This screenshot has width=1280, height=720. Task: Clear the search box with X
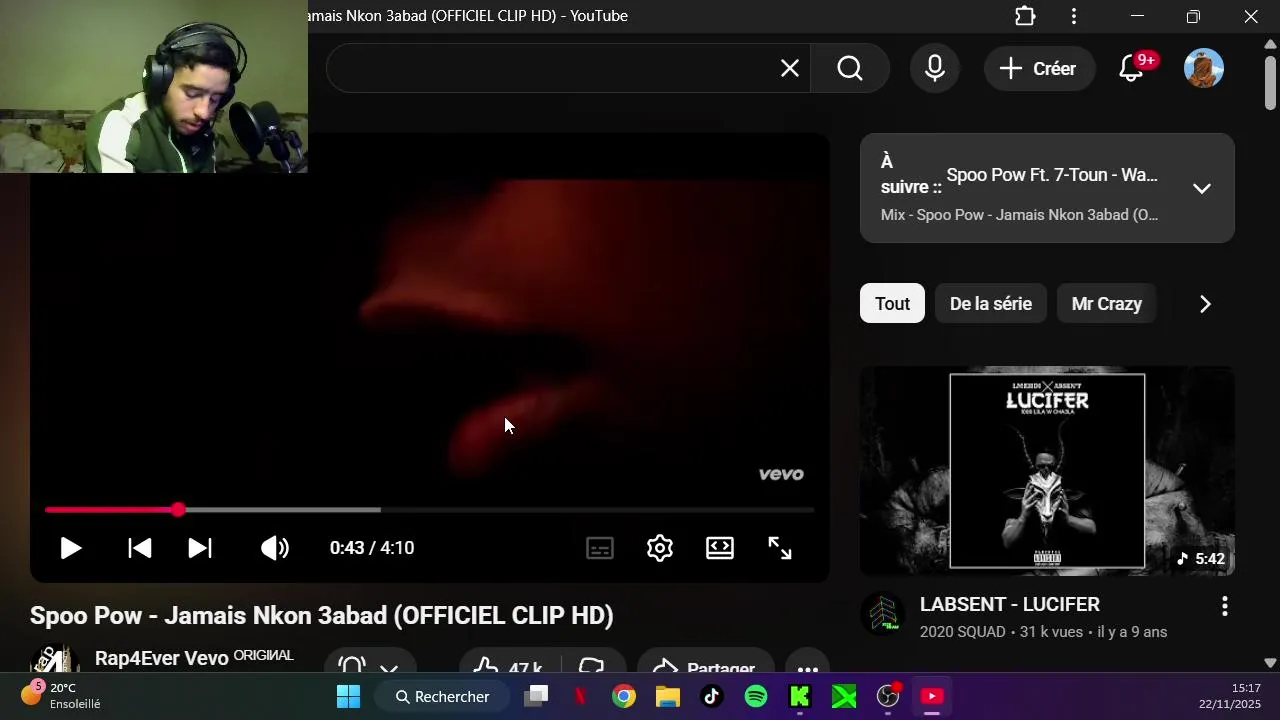790,68
